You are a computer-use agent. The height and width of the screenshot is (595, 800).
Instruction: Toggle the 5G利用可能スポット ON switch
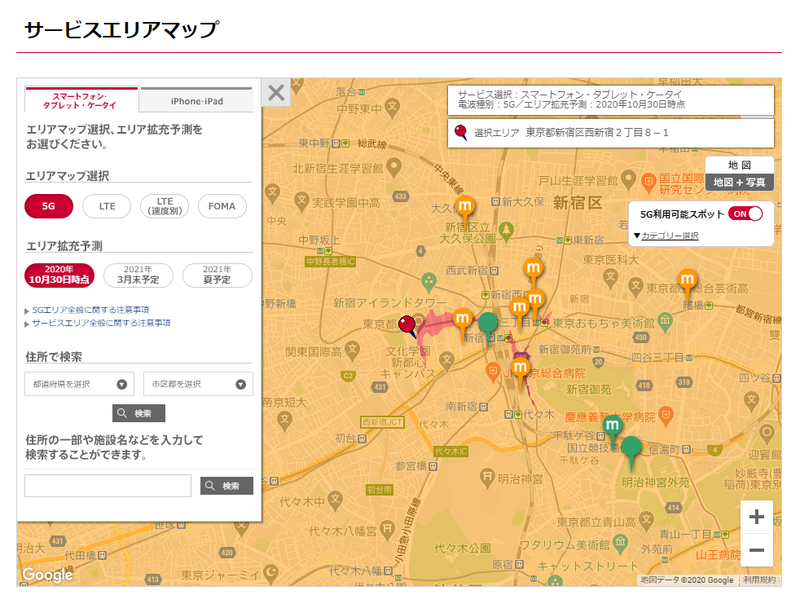coord(745,214)
